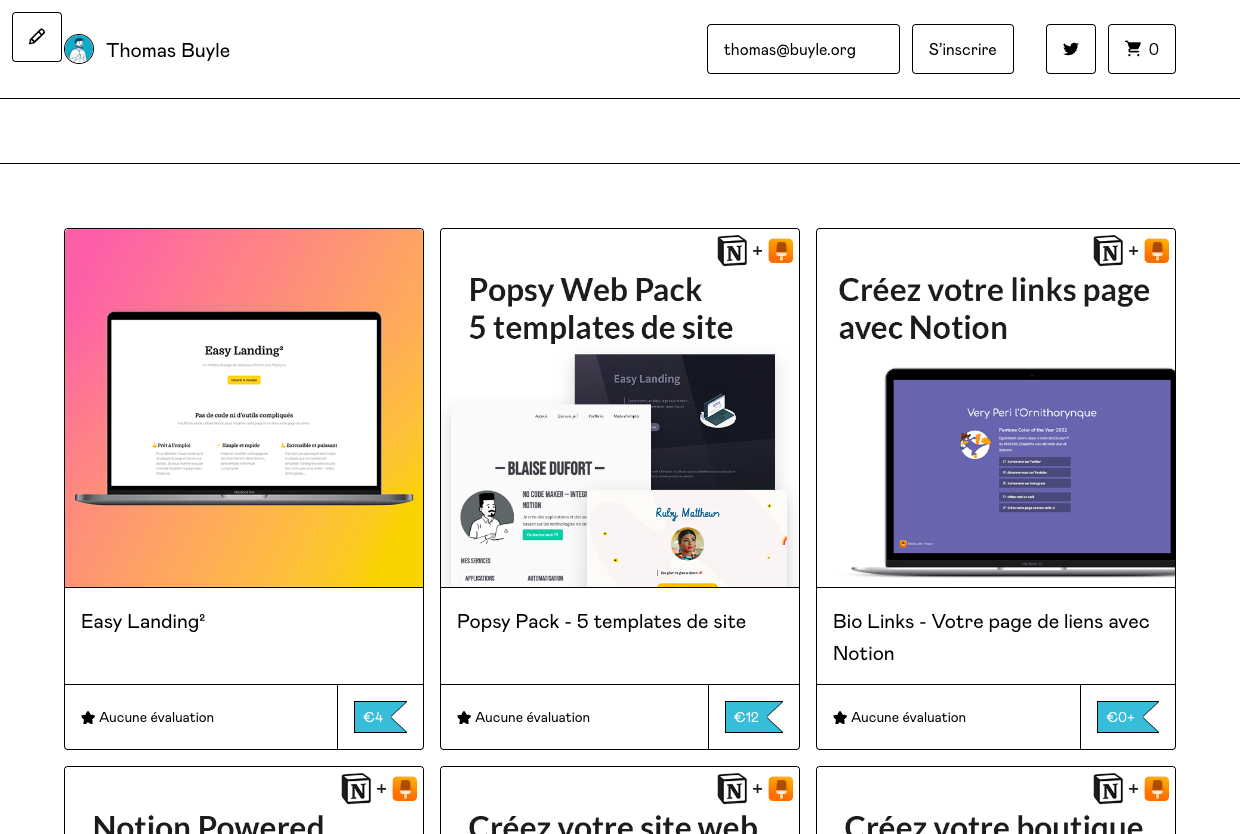Click the star rating icon under Easy Landing²
The image size is (1240, 834).
pos(88,718)
